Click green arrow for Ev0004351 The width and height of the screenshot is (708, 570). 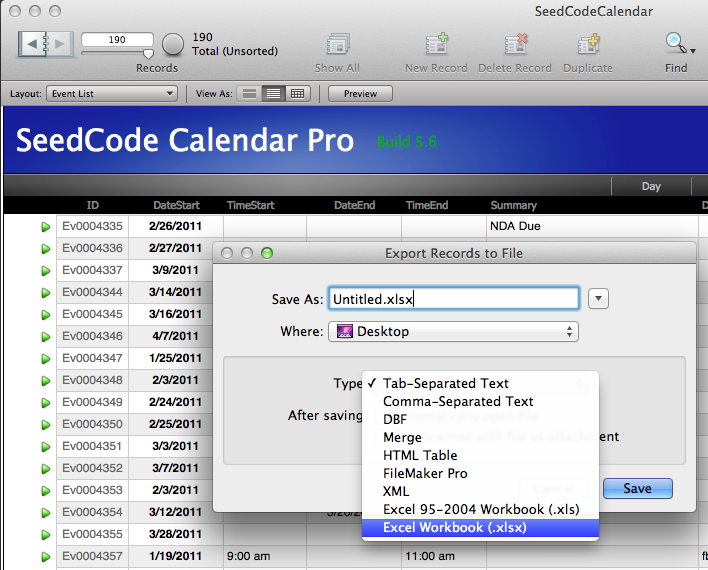tap(46, 447)
